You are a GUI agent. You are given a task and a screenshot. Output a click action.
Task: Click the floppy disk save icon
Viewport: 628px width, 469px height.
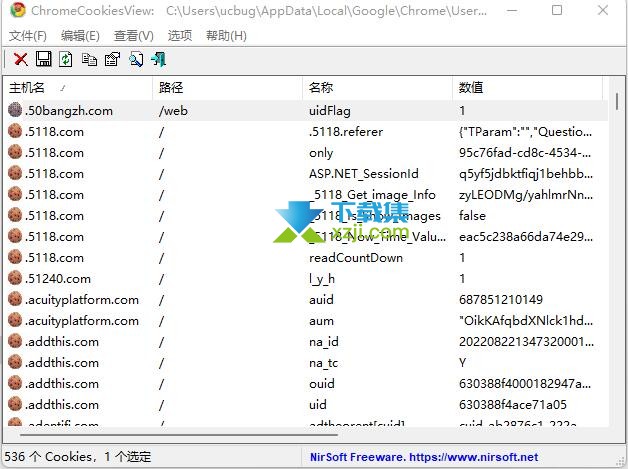[x=44, y=59]
